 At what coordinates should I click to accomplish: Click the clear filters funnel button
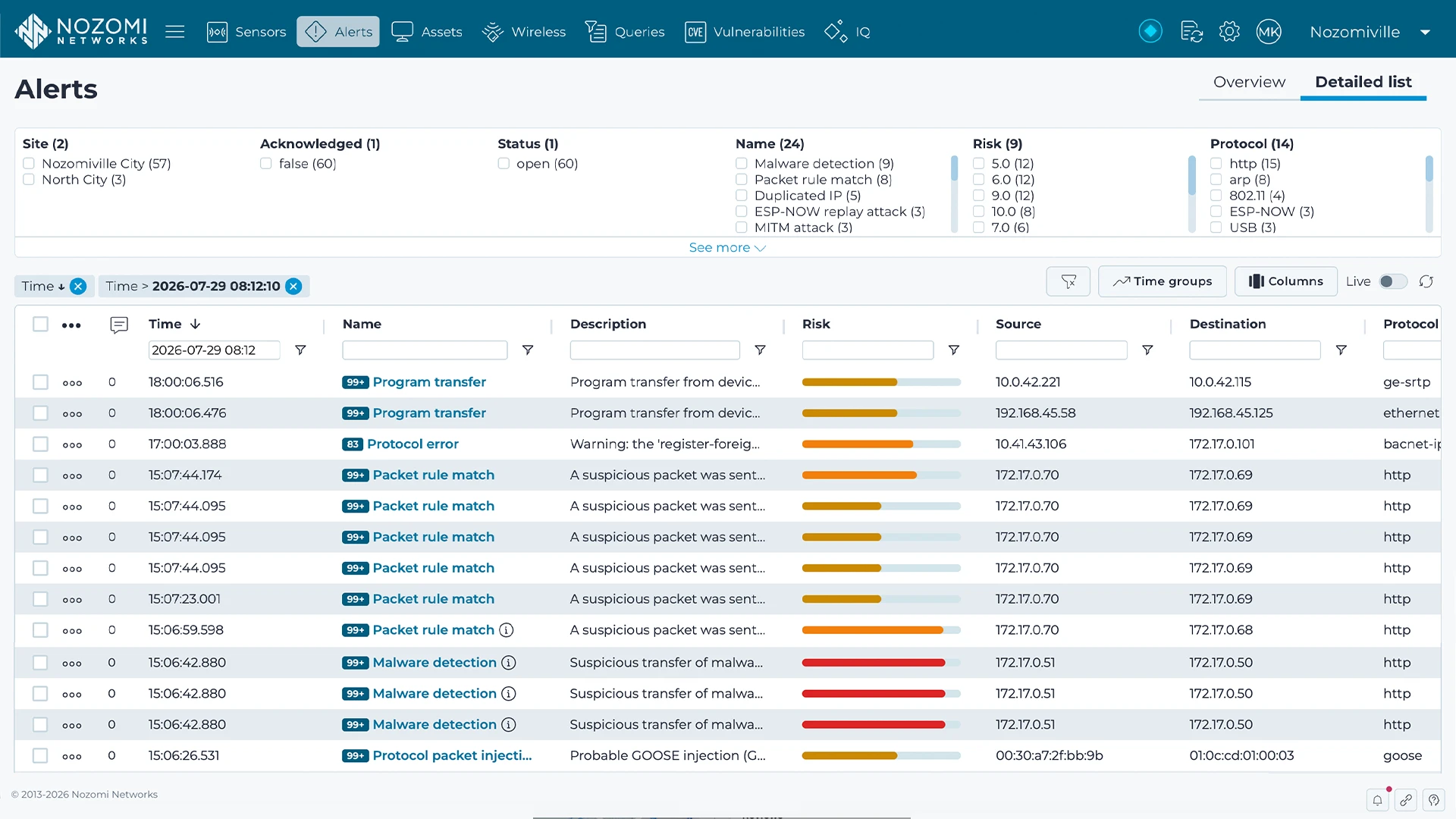[x=1068, y=281]
